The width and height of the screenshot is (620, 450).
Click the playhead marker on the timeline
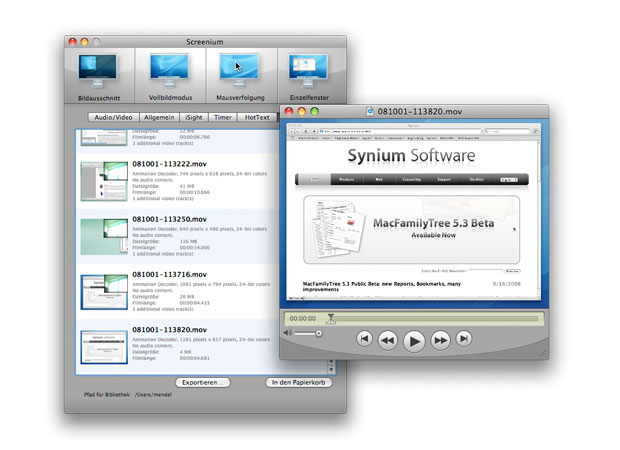click(x=331, y=318)
